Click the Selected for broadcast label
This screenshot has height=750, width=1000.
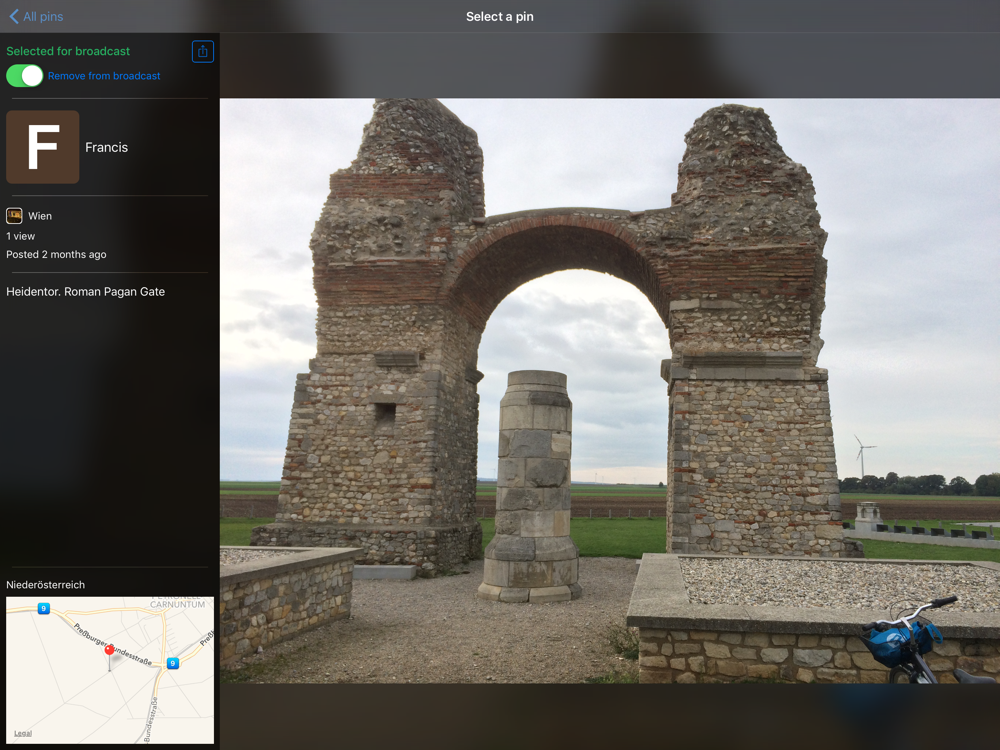click(x=68, y=51)
